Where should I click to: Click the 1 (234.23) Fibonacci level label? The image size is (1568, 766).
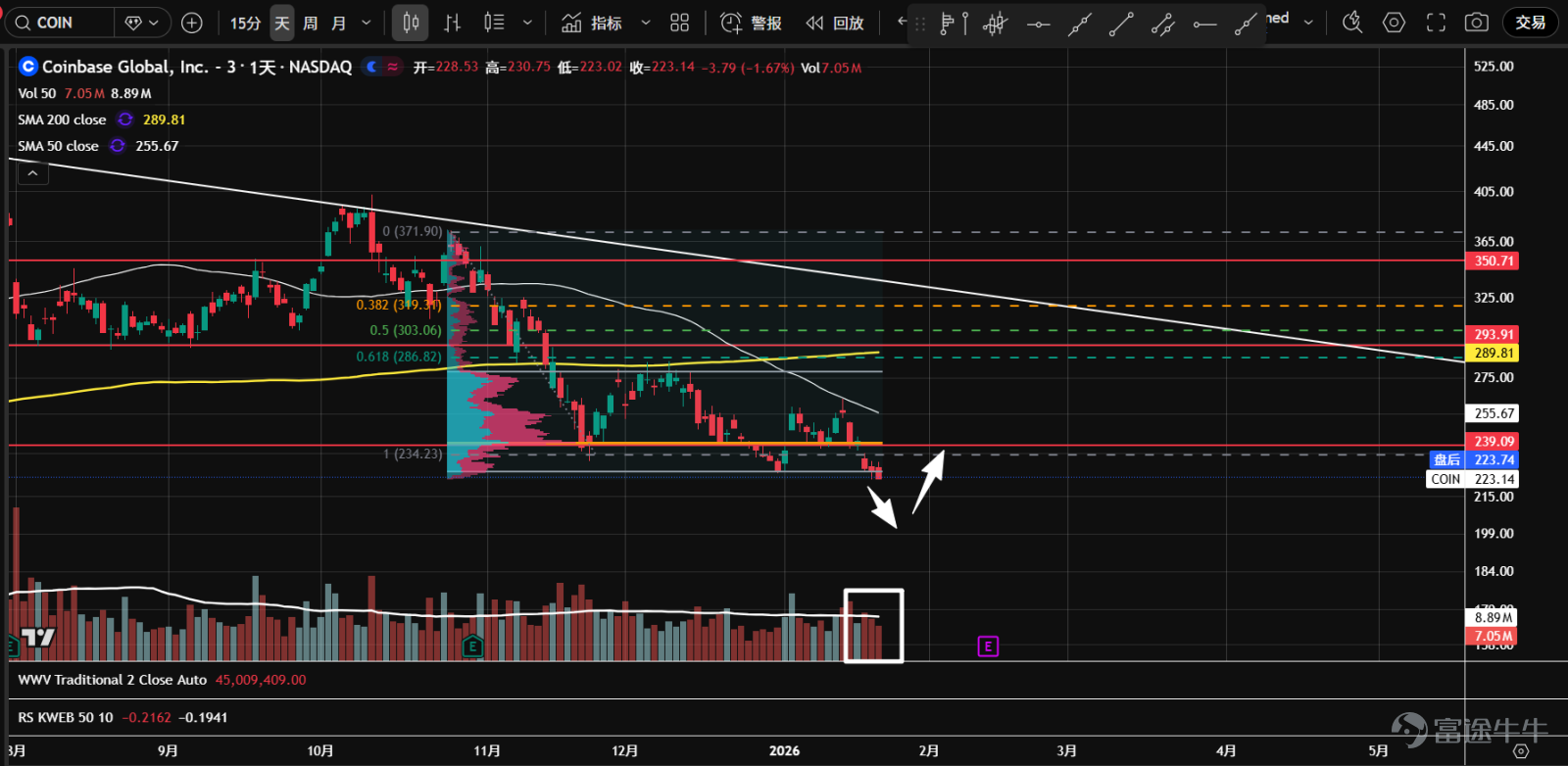pos(413,454)
